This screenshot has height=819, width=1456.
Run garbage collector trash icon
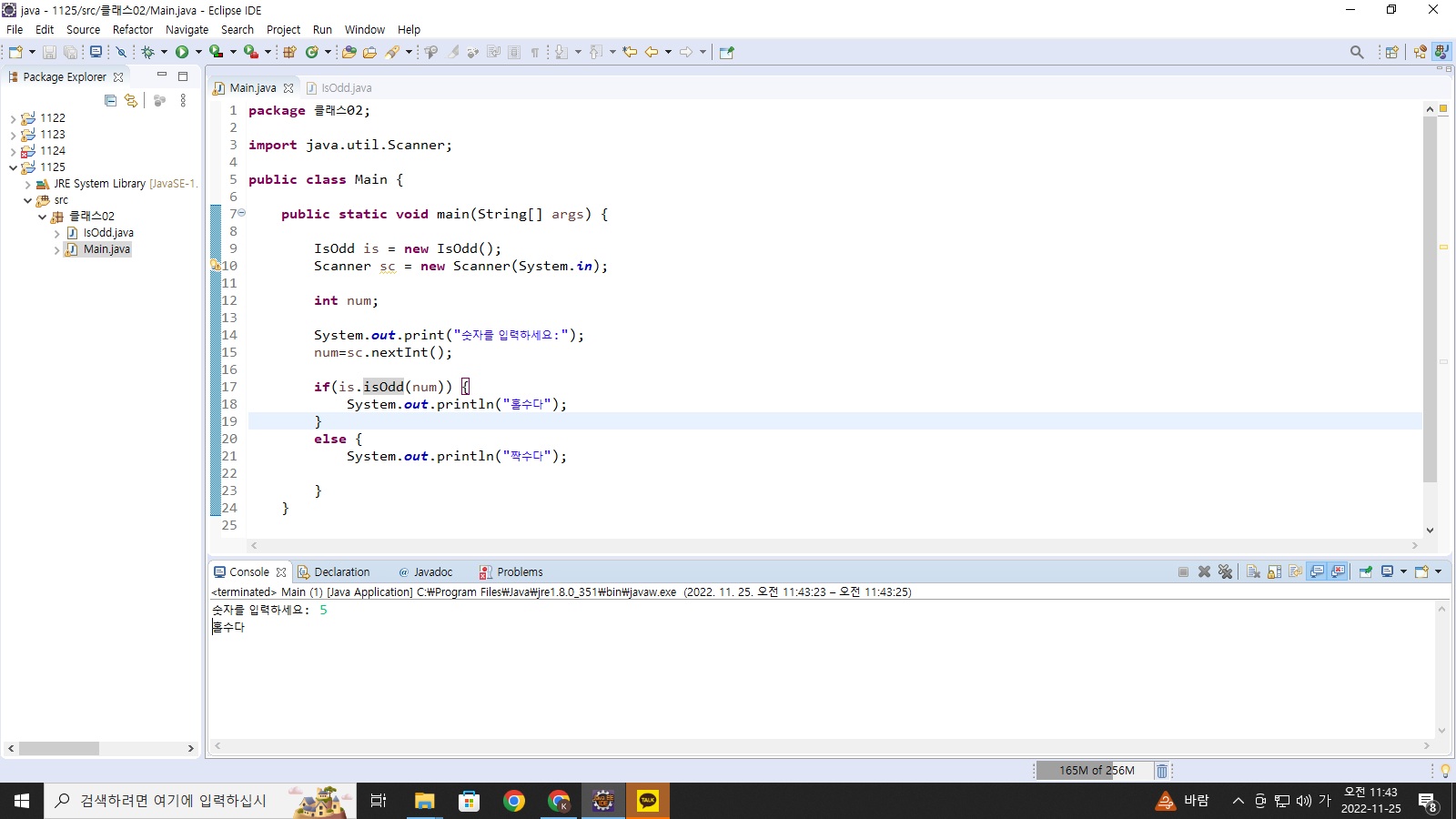(1162, 771)
